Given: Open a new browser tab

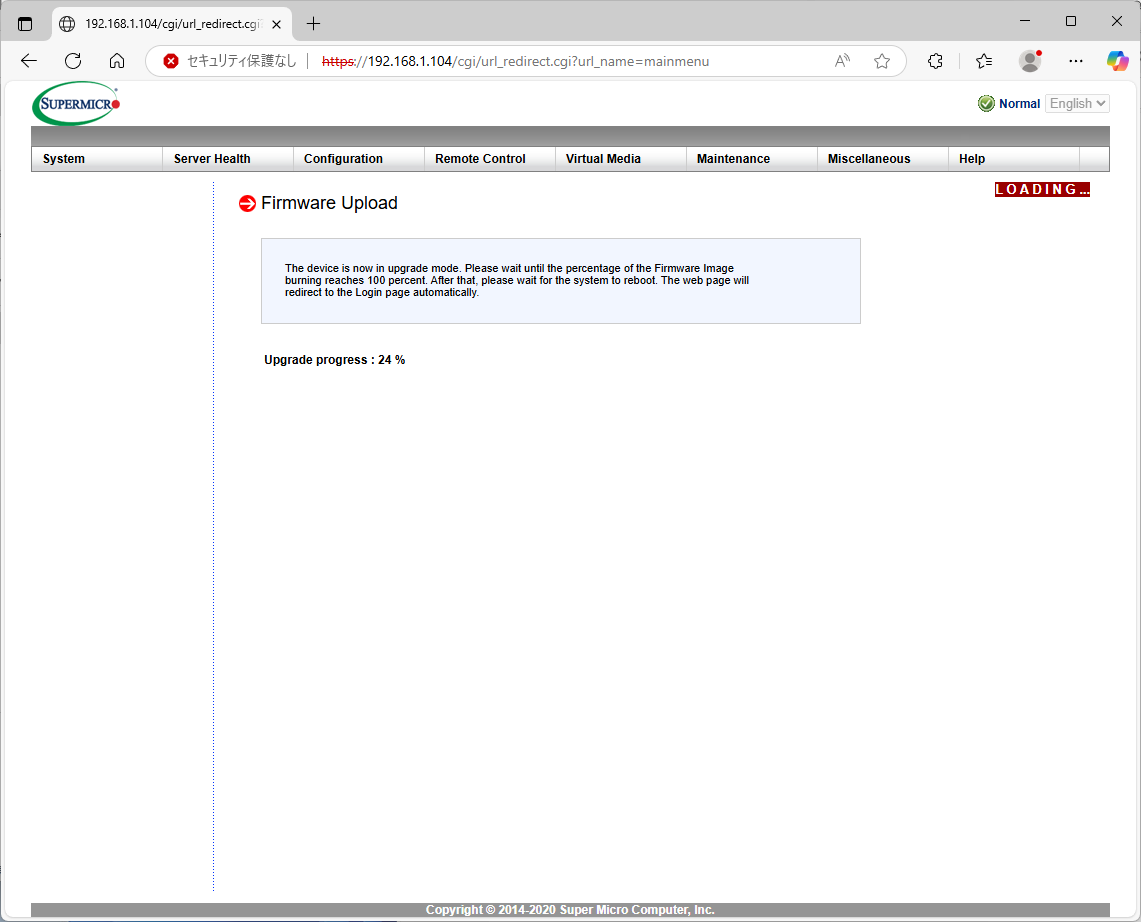Looking at the screenshot, I should [x=314, y=23].
